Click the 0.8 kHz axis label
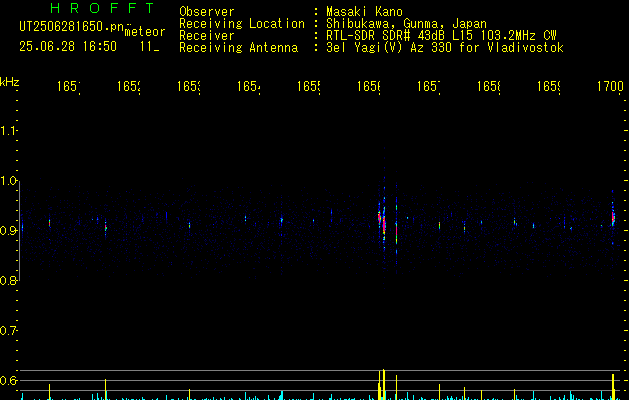 coord(8,280)
